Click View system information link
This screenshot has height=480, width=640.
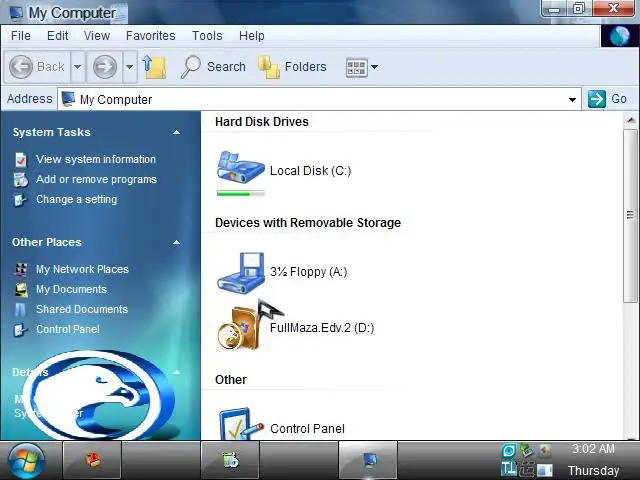pos(96,159)
